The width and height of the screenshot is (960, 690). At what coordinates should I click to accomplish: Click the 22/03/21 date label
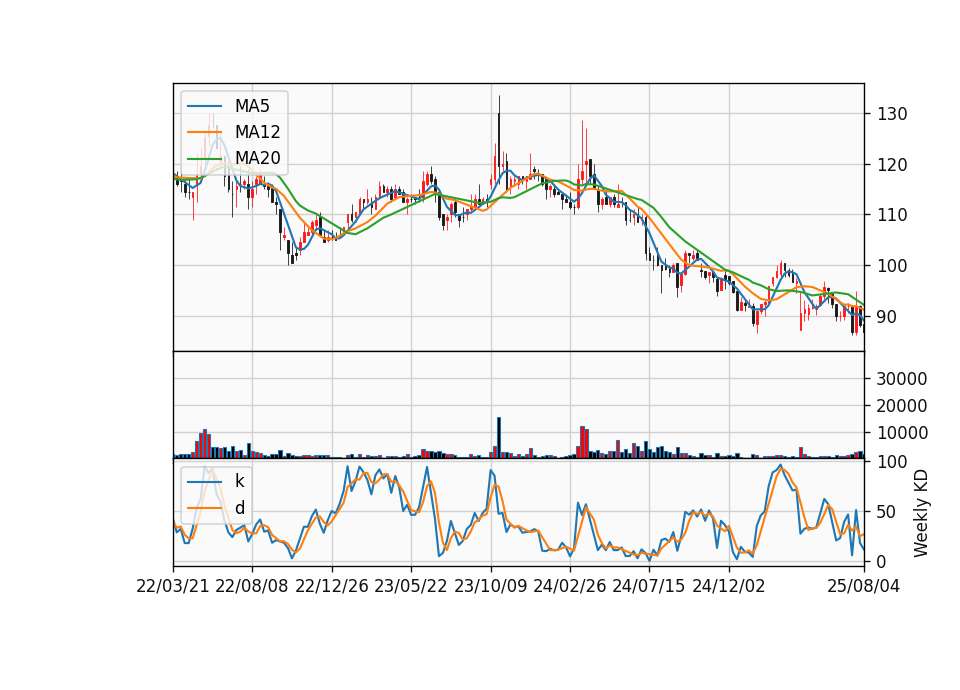173,586
